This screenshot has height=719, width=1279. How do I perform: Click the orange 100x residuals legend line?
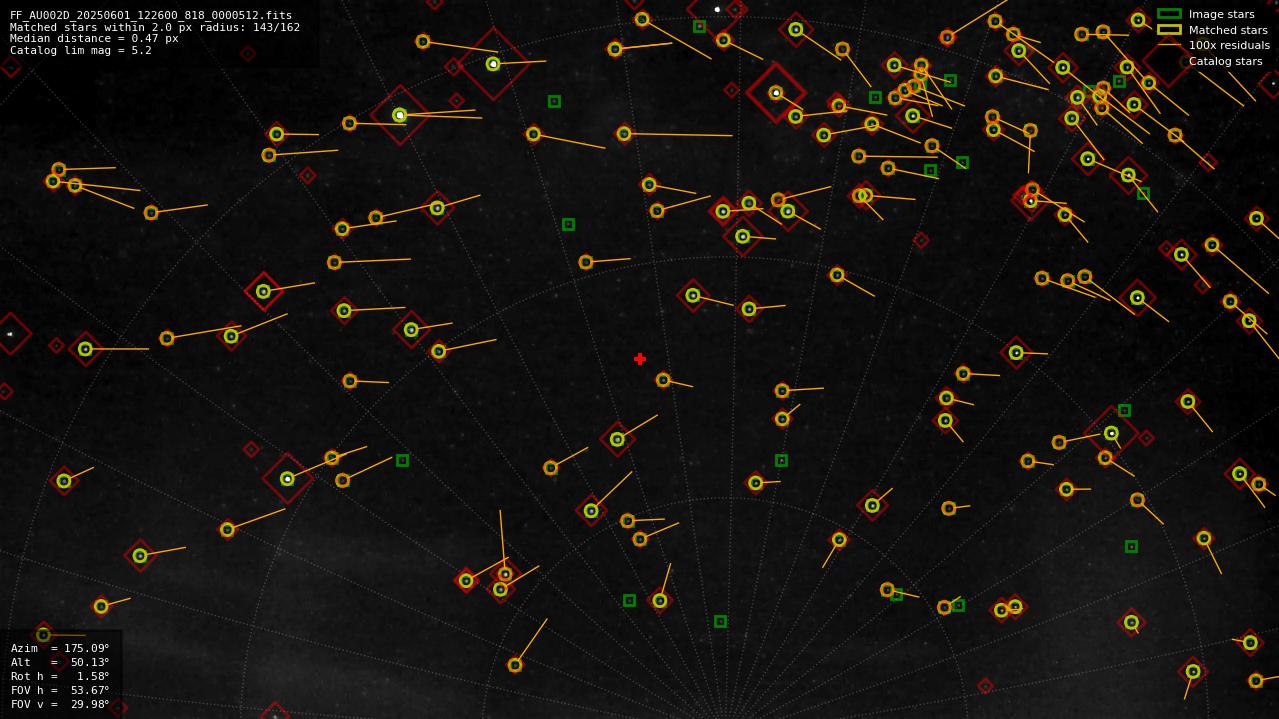pyautogui.click(x=1169, y=45)
